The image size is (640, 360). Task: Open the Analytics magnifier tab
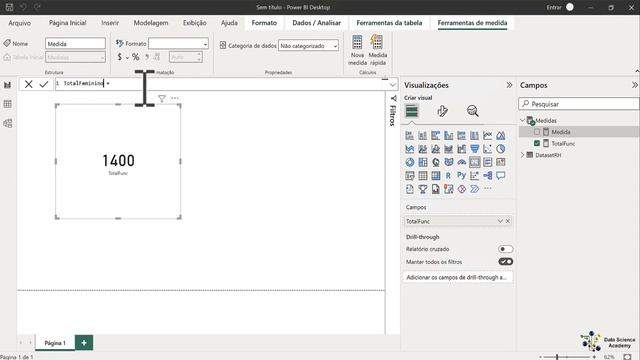click(473, 111)
